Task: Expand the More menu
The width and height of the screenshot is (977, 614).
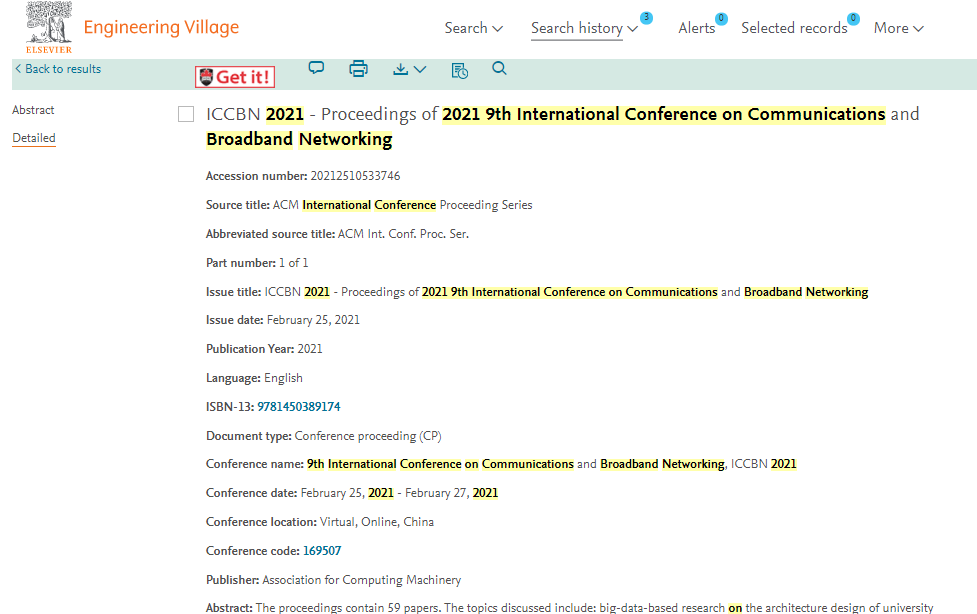Action: tap(898, 28)
